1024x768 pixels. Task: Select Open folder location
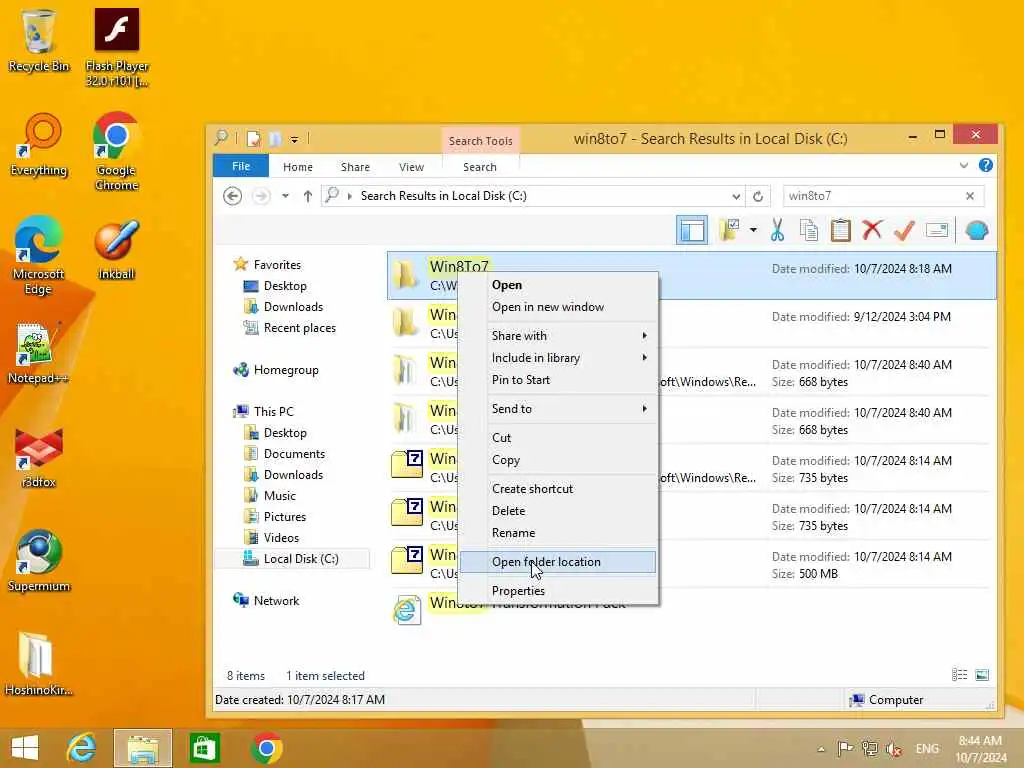(x=558, y=562)
